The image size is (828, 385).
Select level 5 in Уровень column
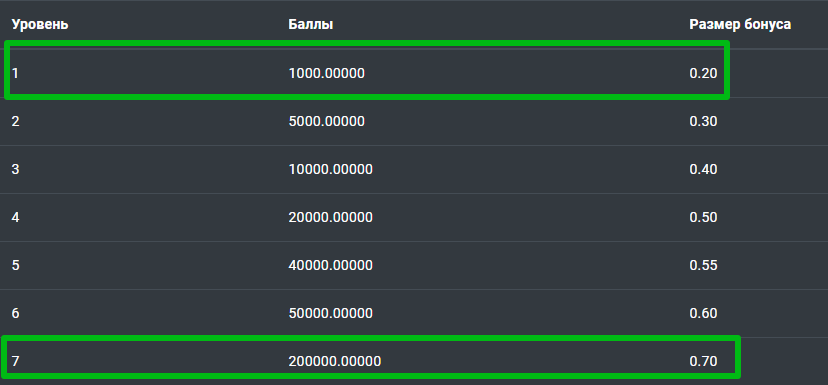coord(15,265)
